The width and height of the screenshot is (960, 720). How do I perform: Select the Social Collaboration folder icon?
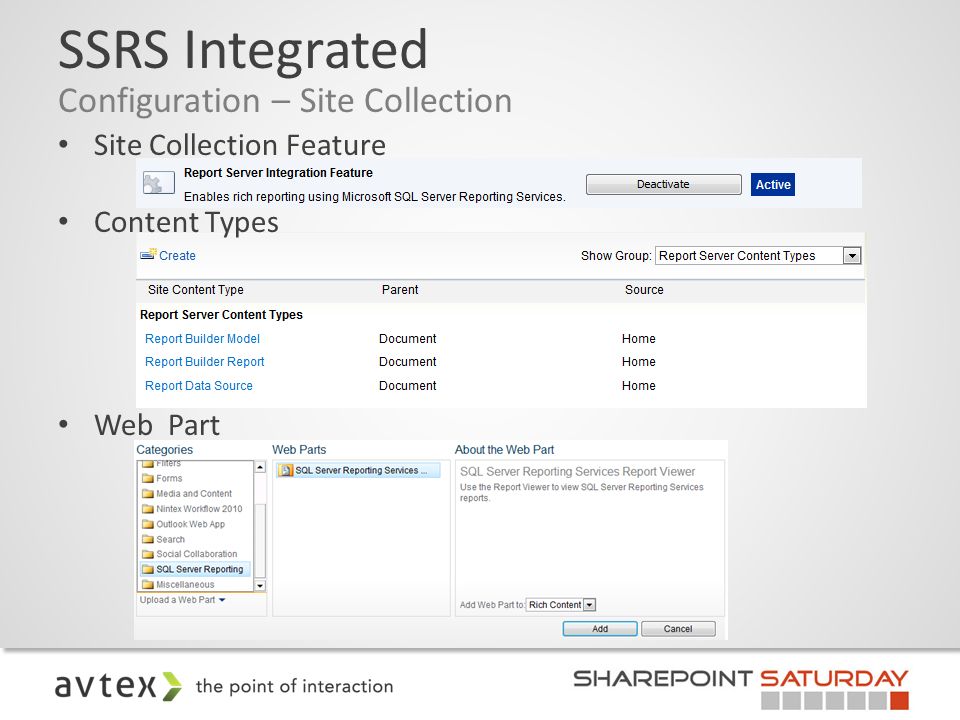[x=148, y=554]
